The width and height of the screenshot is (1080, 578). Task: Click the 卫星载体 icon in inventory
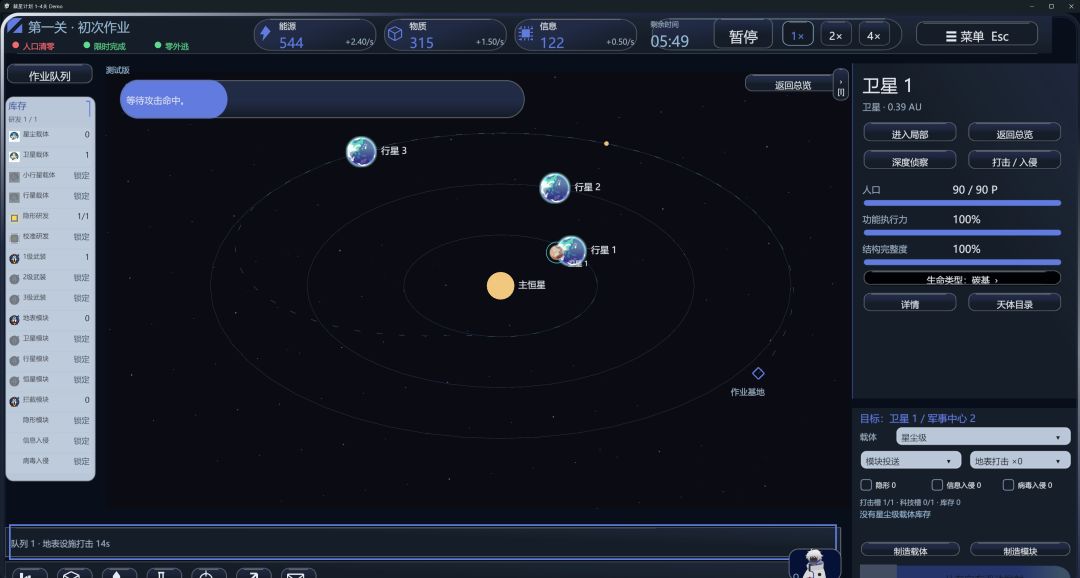coord(14,156)
